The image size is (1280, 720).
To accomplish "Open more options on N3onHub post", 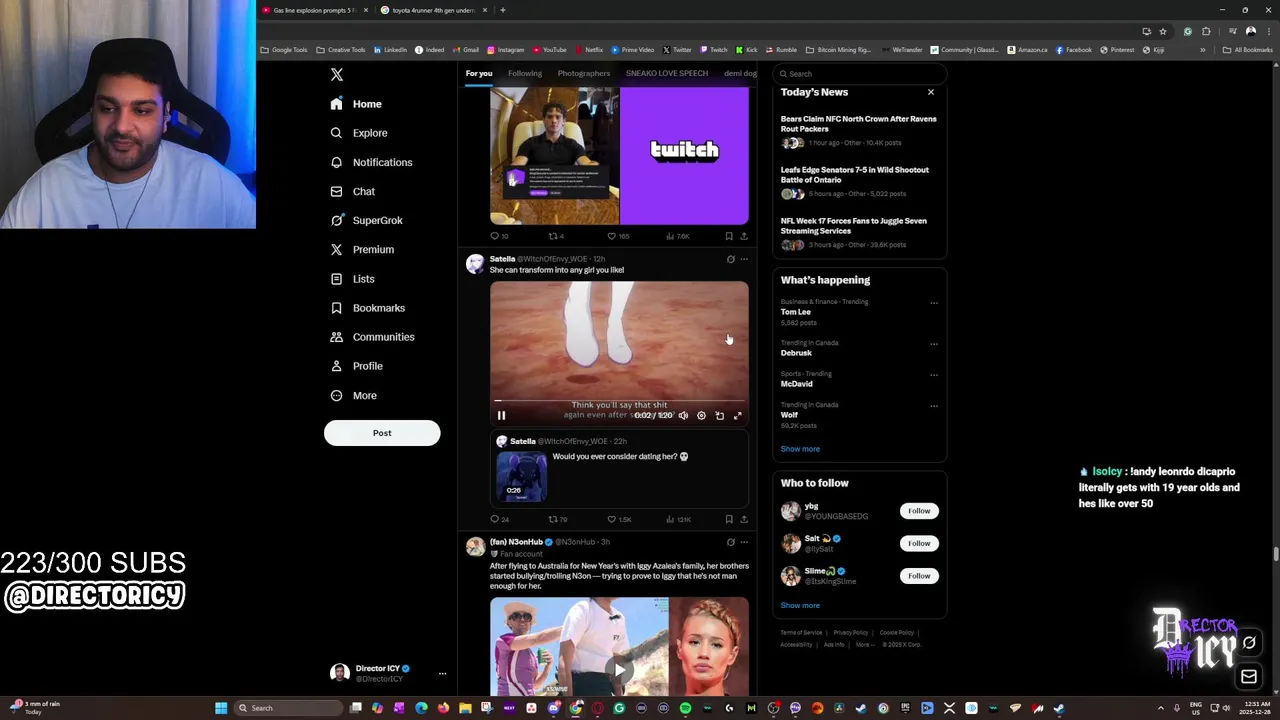I will (x=743, y=542).
